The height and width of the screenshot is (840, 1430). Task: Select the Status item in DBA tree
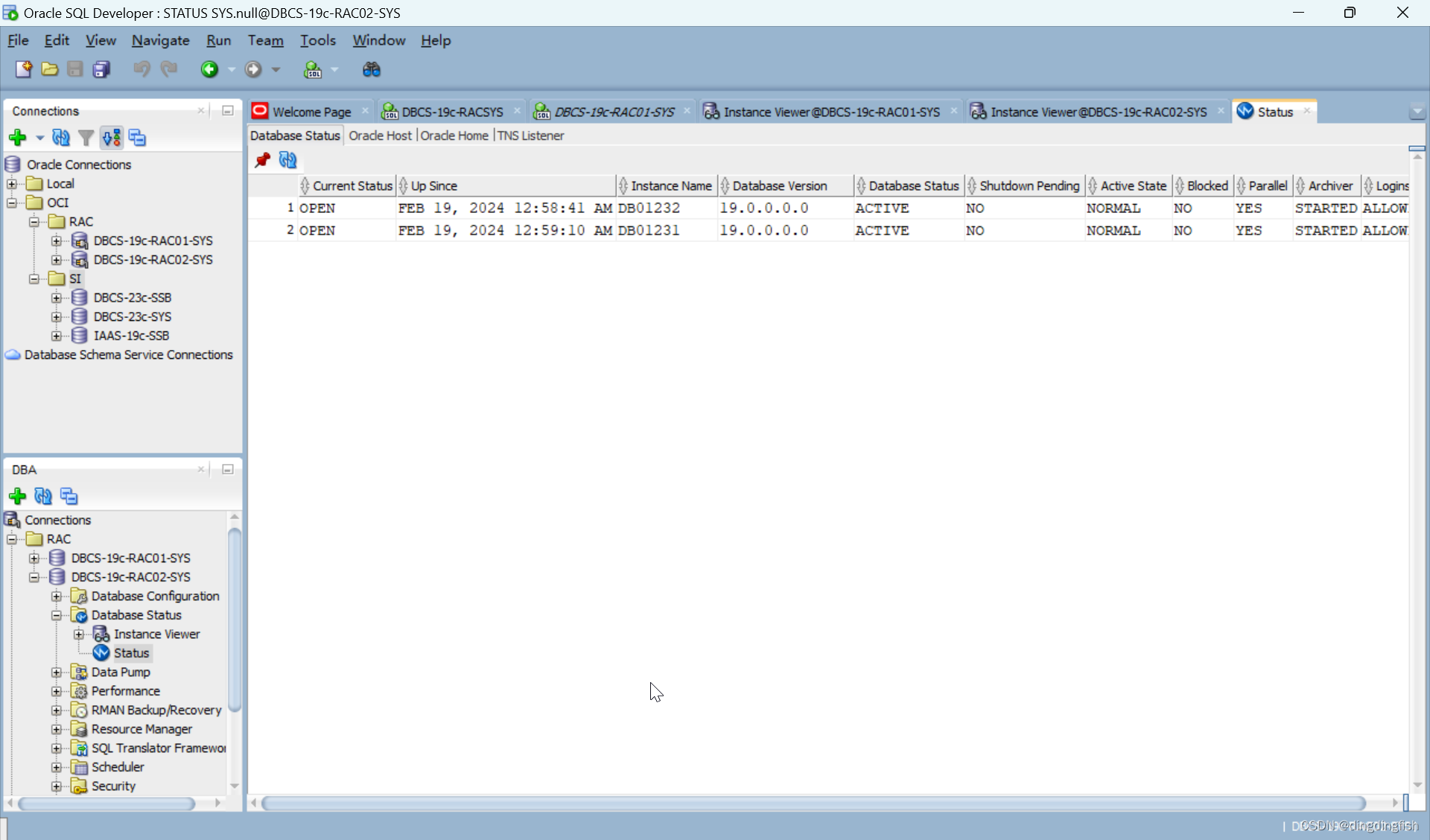pyautogui.click(x=131, y=653)
